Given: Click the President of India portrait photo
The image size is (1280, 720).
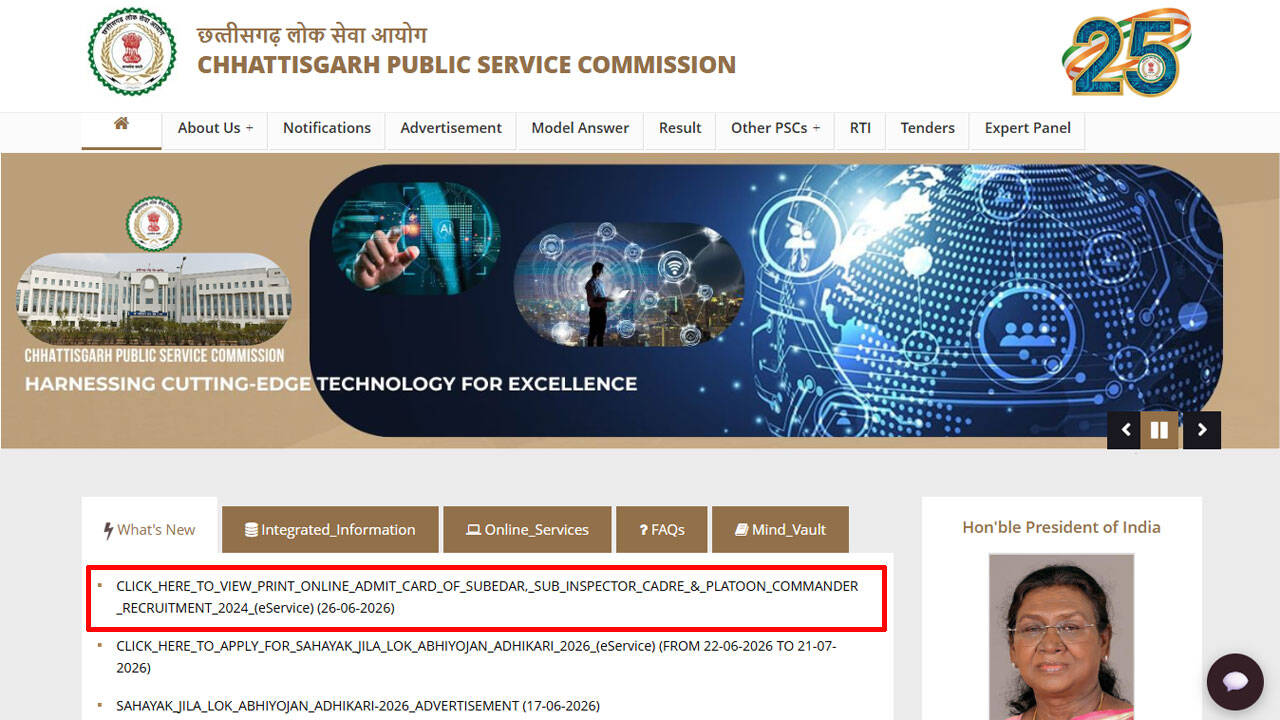Looking at the screenshot, I should pyautogui.click(x=1061, y=637).
